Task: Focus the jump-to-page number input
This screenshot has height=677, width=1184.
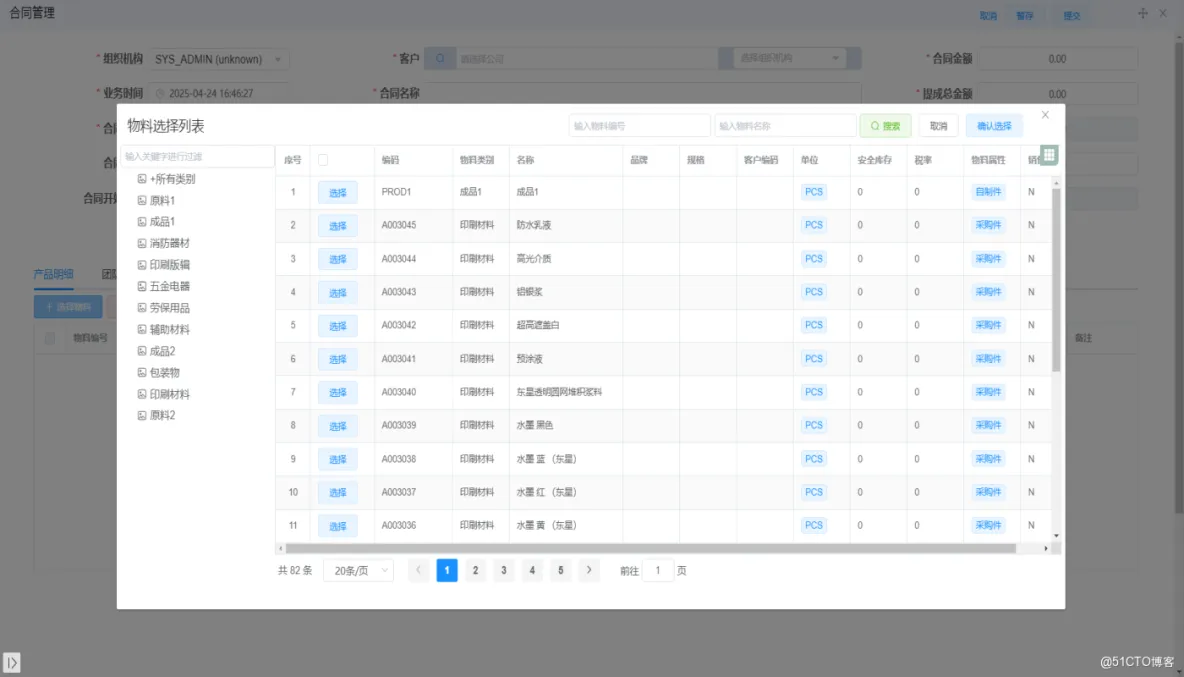Action: click(x=658, y=571)
